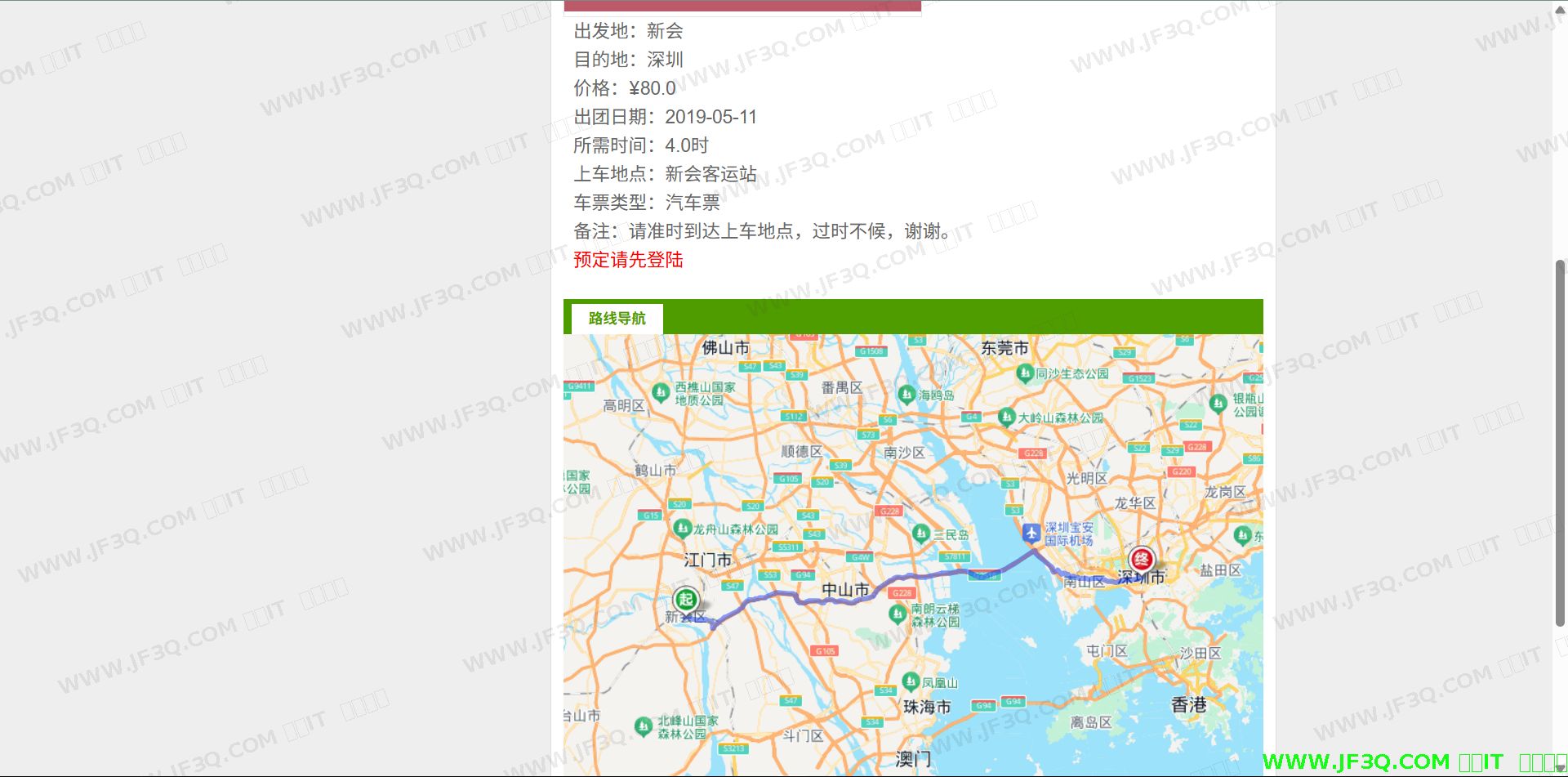
Task: Select the 大岭山森林公园 park icon
Action: tap(1006, 417)
